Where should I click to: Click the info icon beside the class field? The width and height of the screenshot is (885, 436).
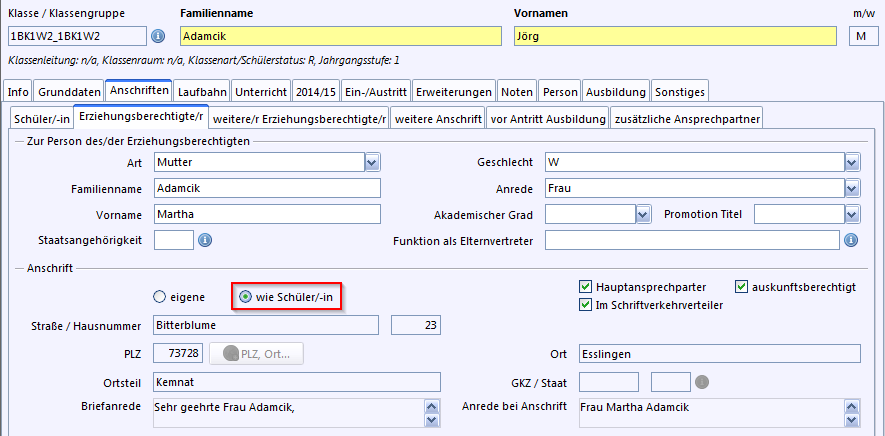coord(158,37)
